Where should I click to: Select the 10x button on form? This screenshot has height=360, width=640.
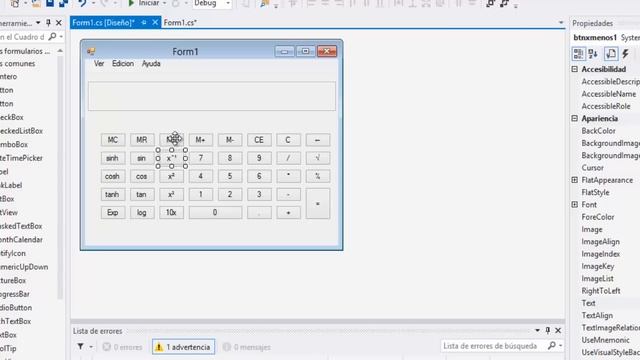pyautogui.click(x=171, y=212)
